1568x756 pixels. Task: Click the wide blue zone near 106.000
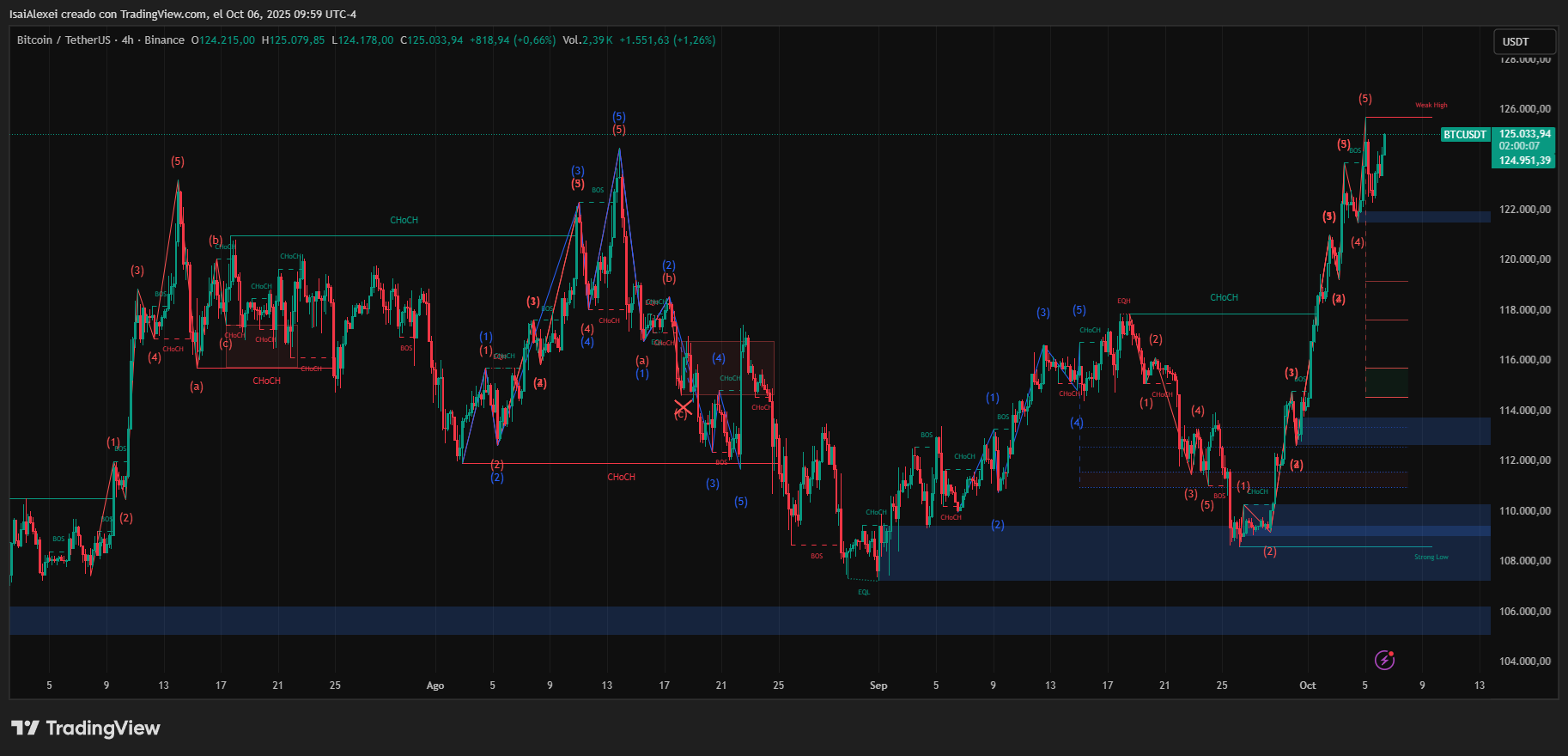pos(749,620)
